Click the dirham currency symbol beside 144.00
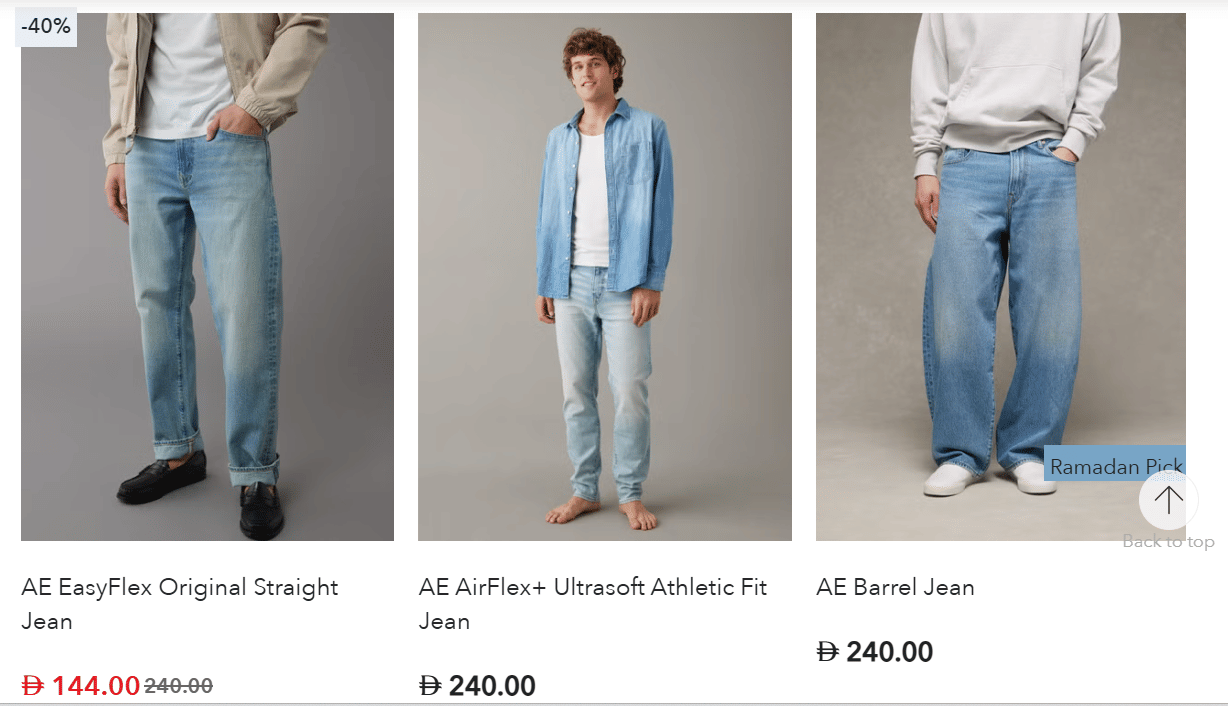 point(34,686)
